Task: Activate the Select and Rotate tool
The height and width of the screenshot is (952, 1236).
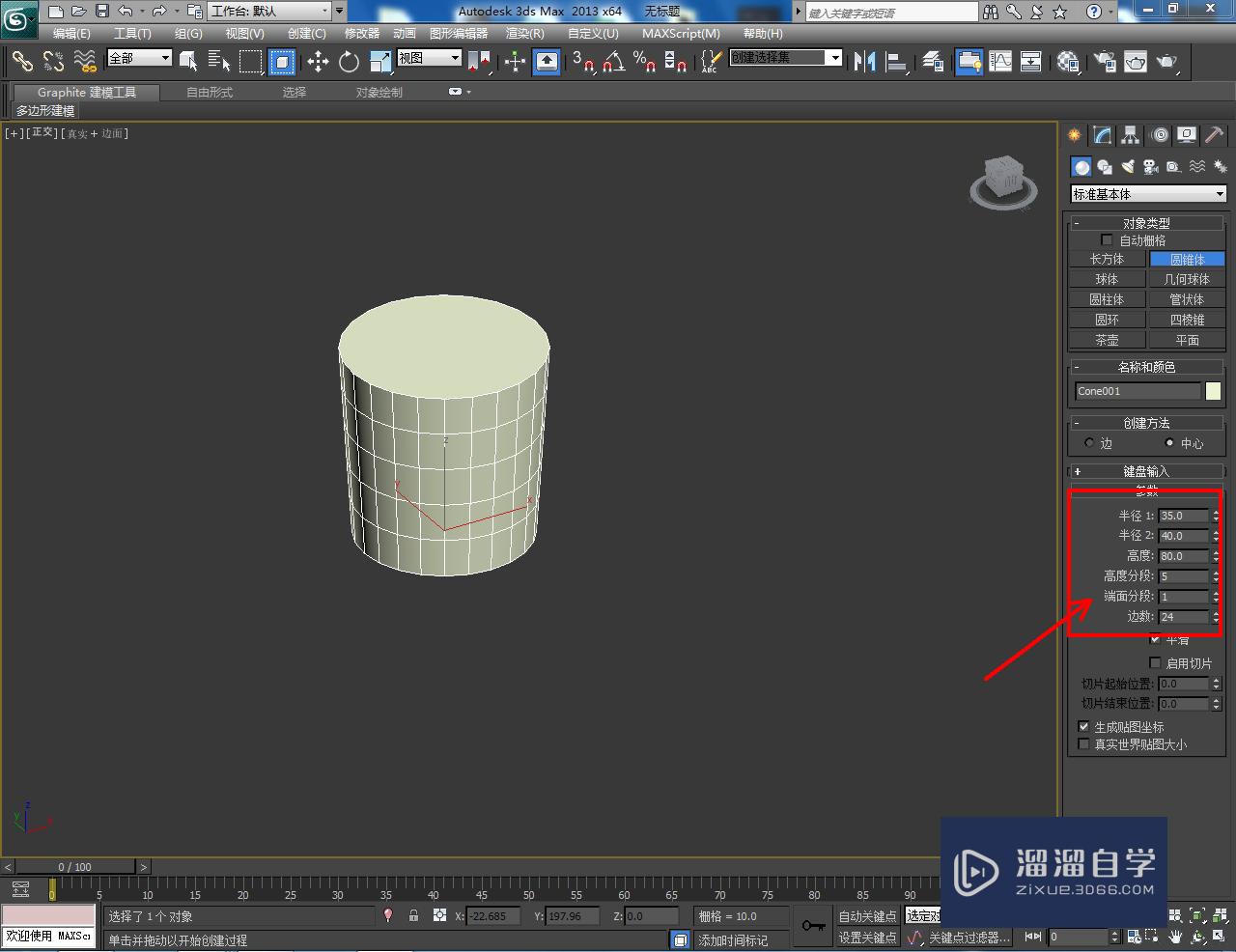Action: pyautogui.click(x=349, y=62)
